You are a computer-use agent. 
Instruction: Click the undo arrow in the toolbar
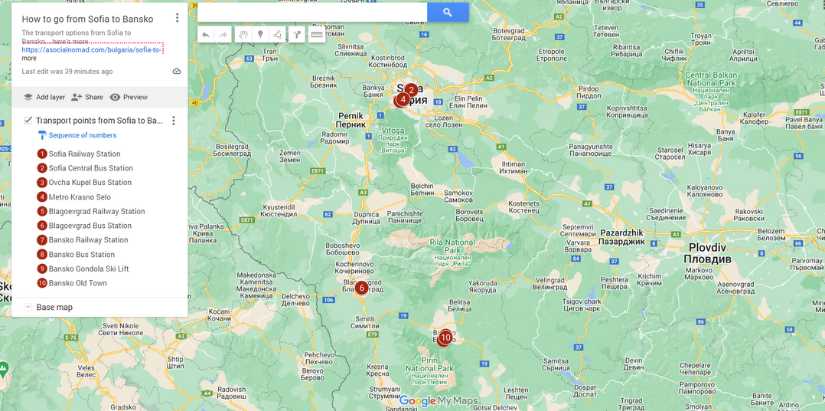206,35
